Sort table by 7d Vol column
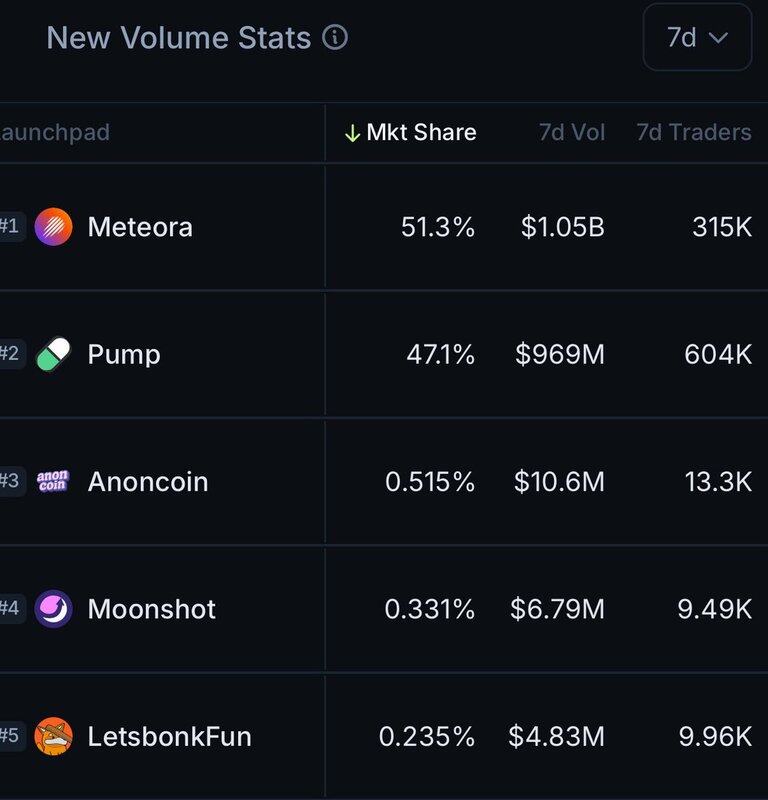 (572, 132)
